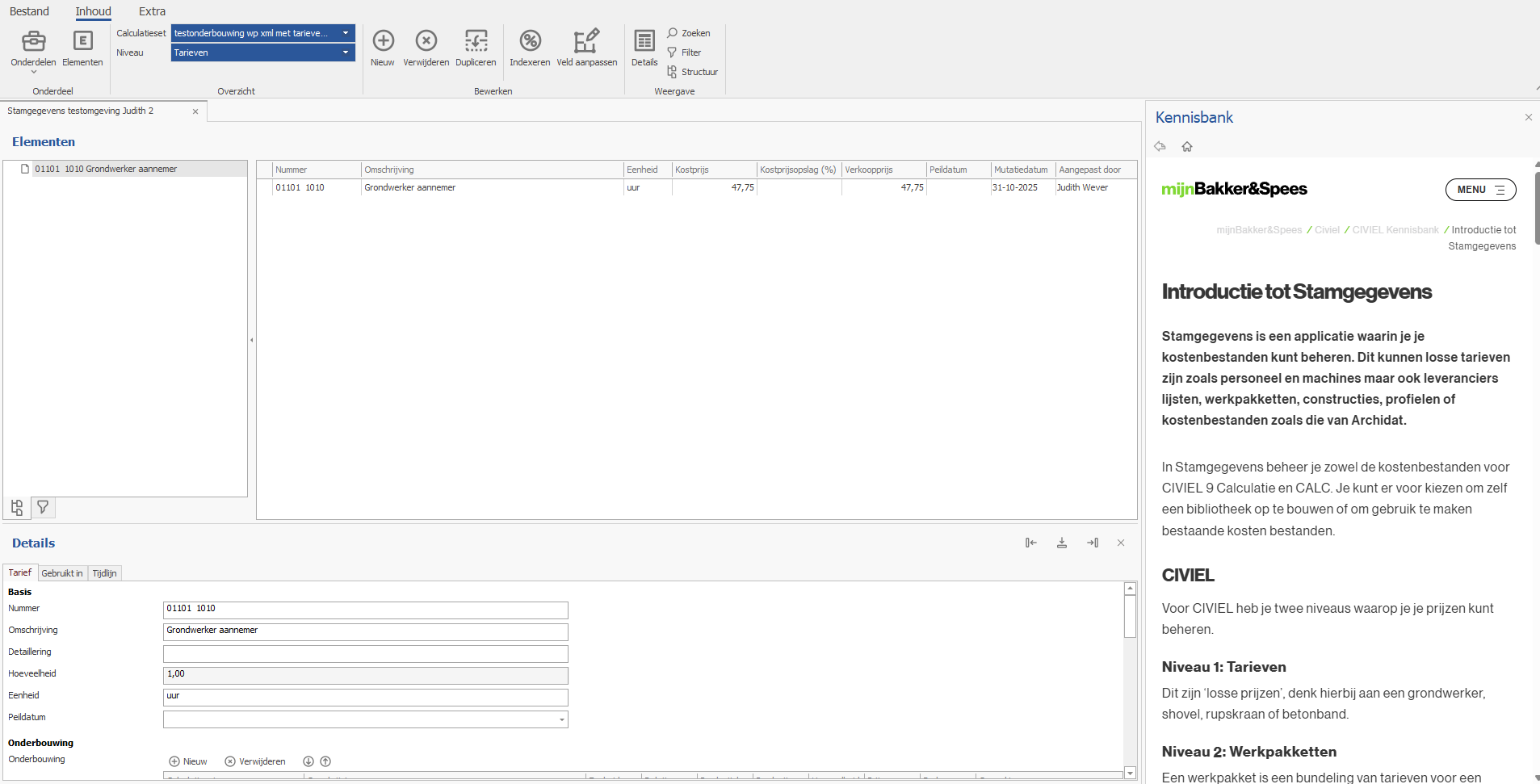This screenshot has height=784, width=1540.
Task: Close the Kennisbank panel
Action: (1529, 117)
